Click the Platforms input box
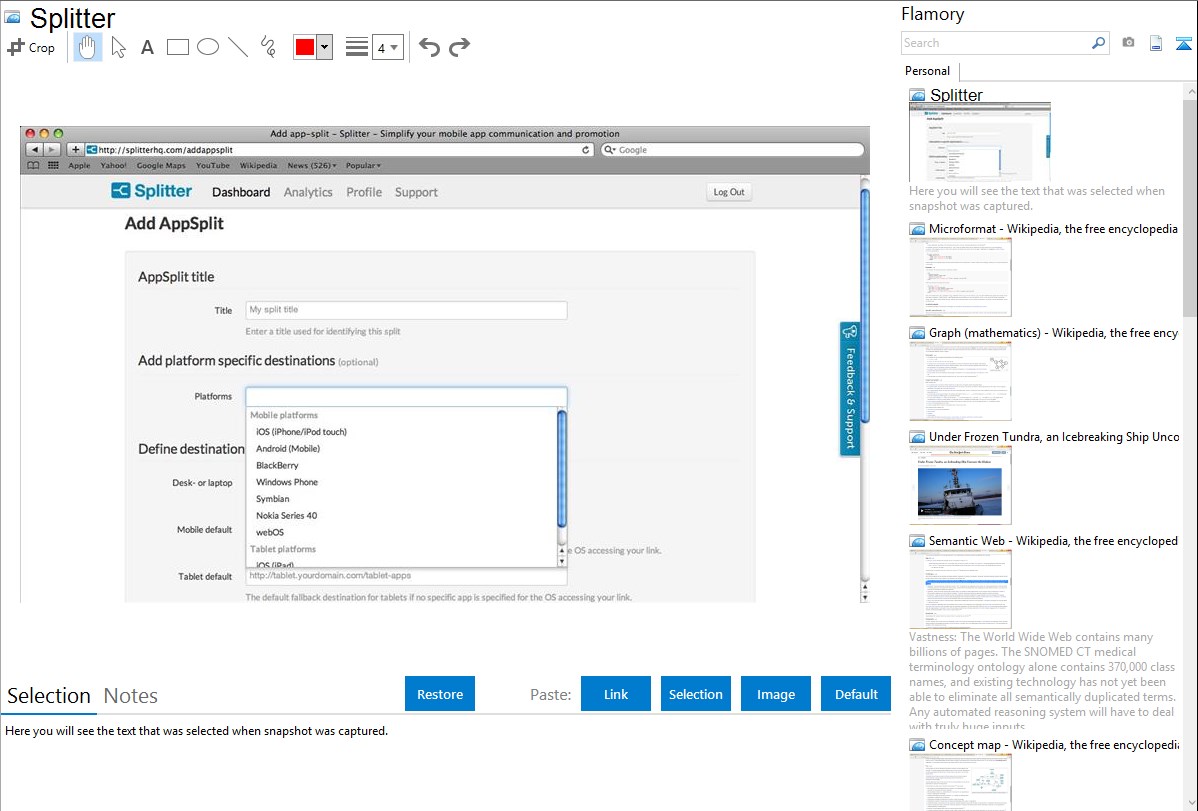This screenshot has height=811, width=1198. [x=406, y=397]
